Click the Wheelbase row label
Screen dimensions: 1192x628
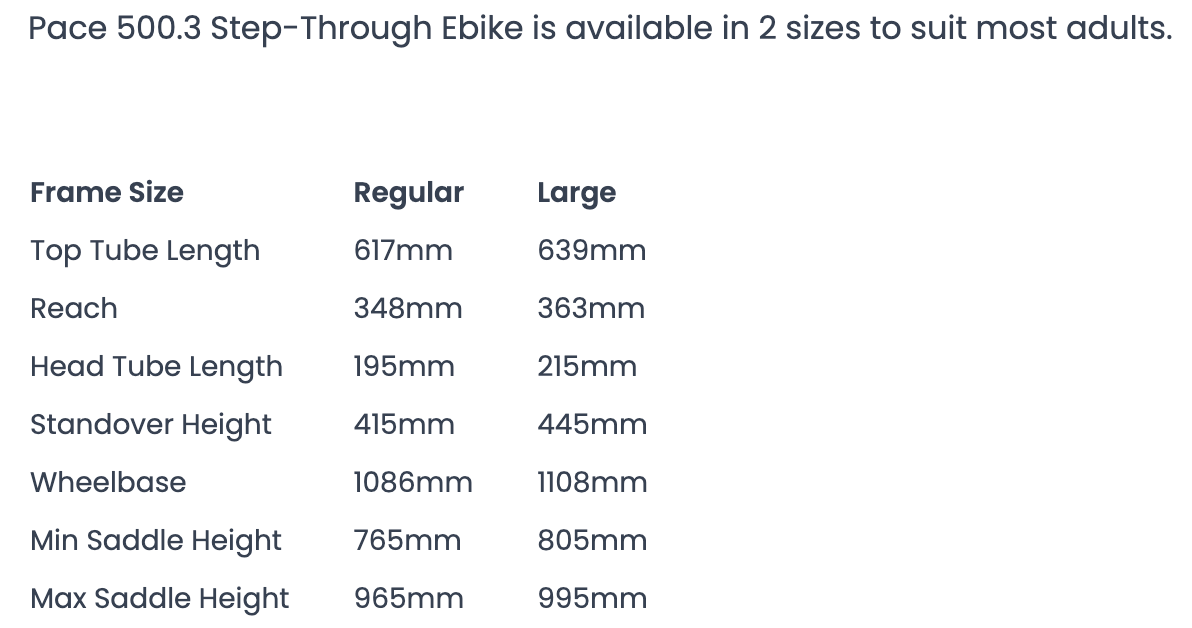tap(108, 482)
